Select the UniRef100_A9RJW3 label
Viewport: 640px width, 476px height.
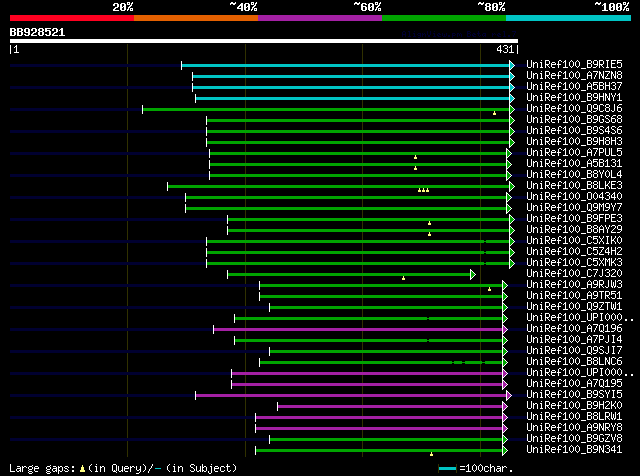pyautogui.click(x=574, y=285)
